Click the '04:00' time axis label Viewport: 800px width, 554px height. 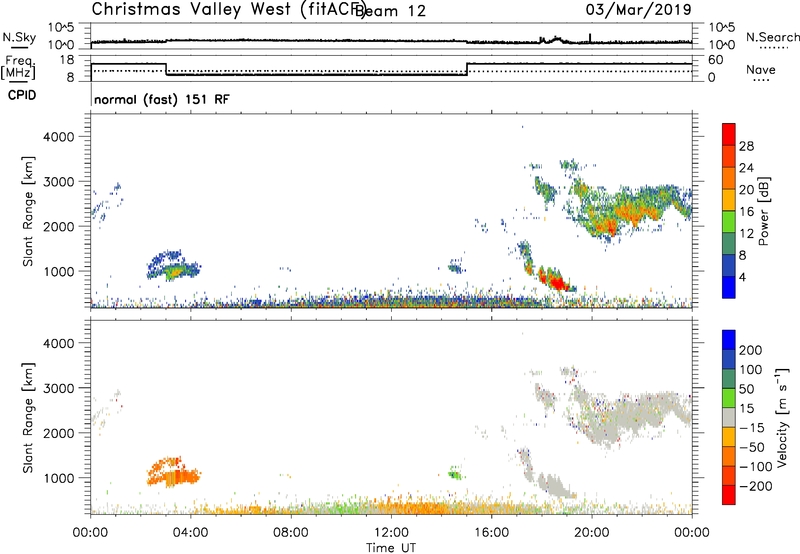[191, 533]
